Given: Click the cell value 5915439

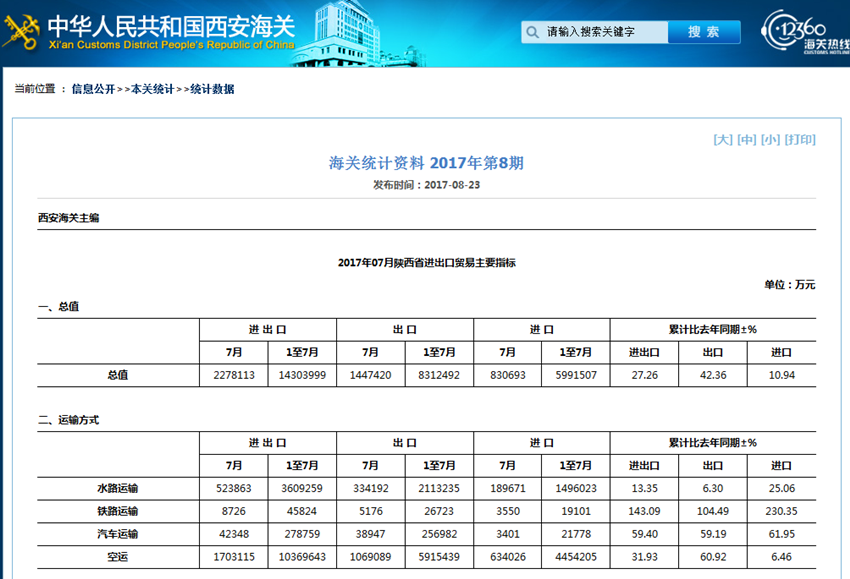Looking at the screenshot, I should point(439,557).
